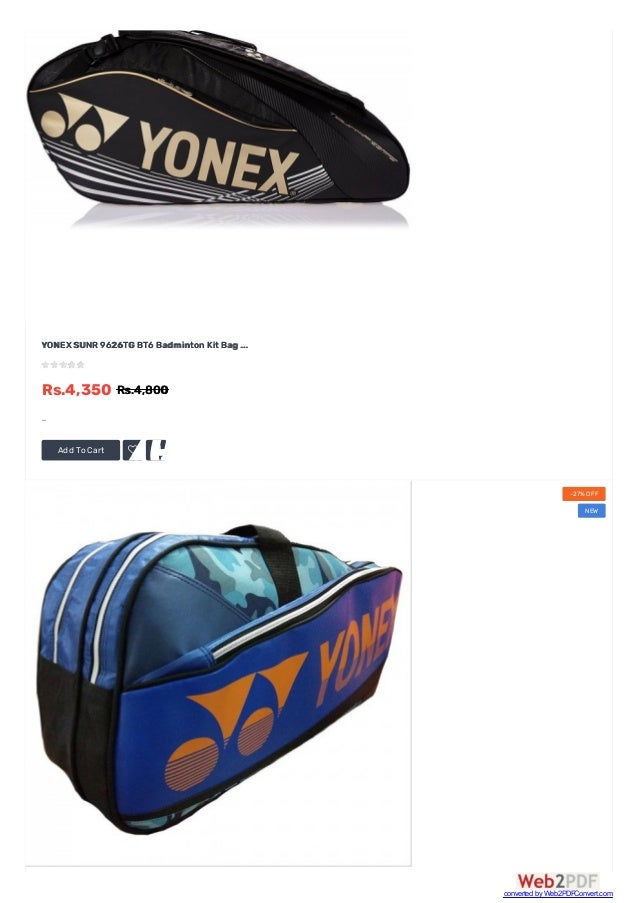Rate the kit bag two stars

click(x=54, y=365)
